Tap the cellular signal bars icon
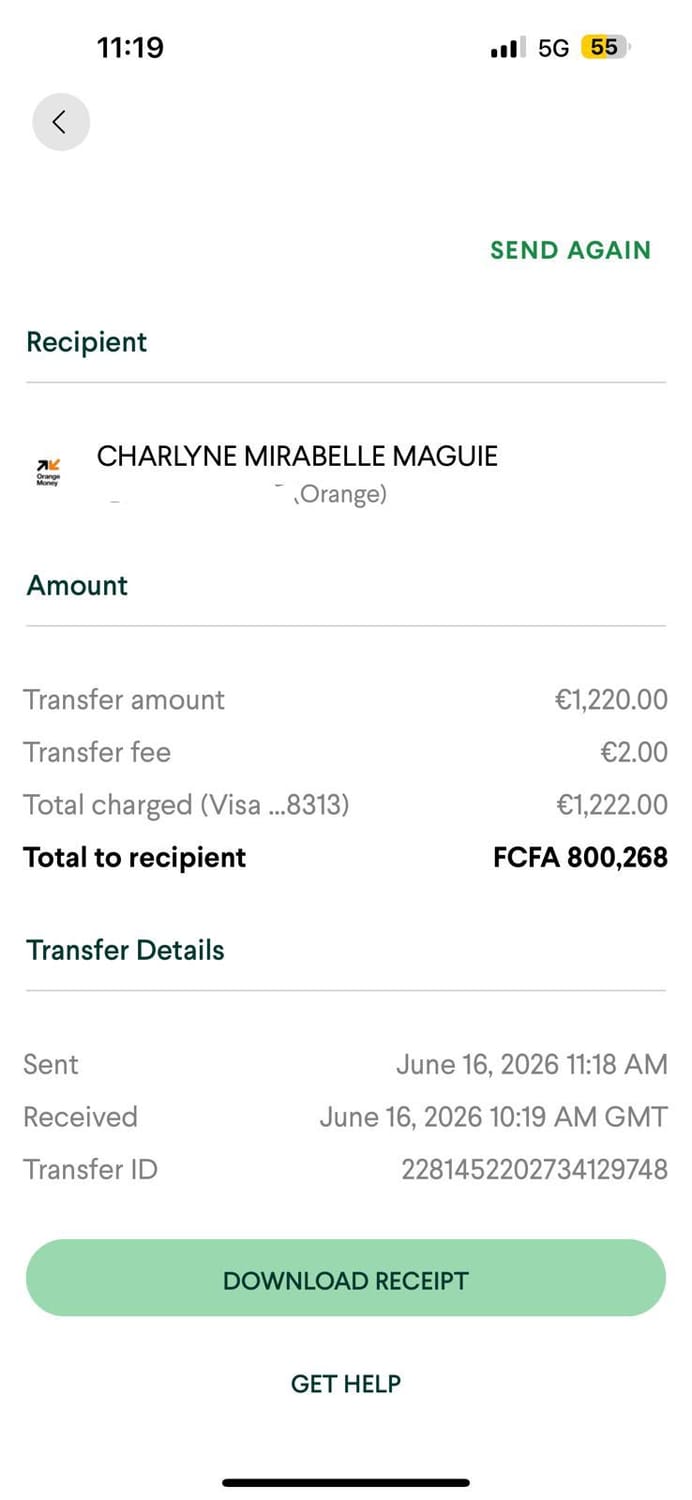 [507, 47]
